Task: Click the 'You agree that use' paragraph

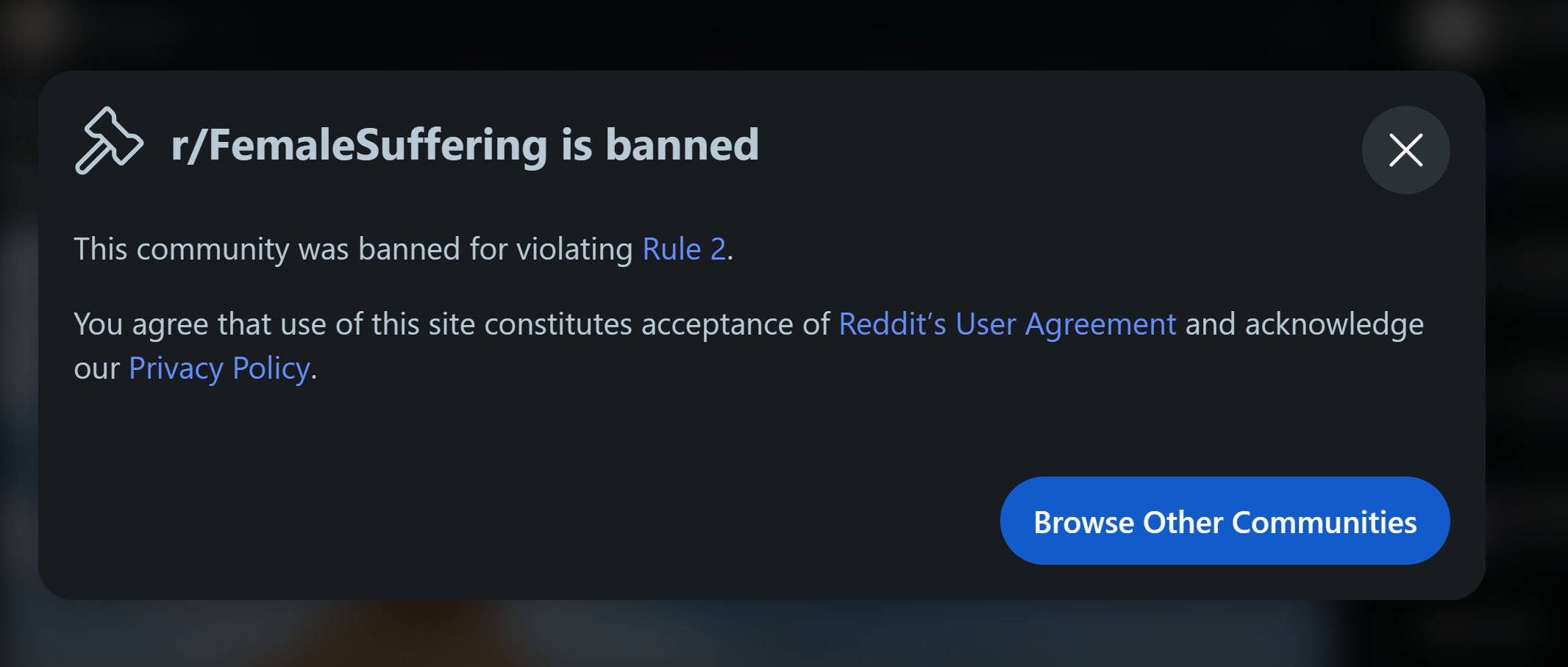Action: coord(749,346)
